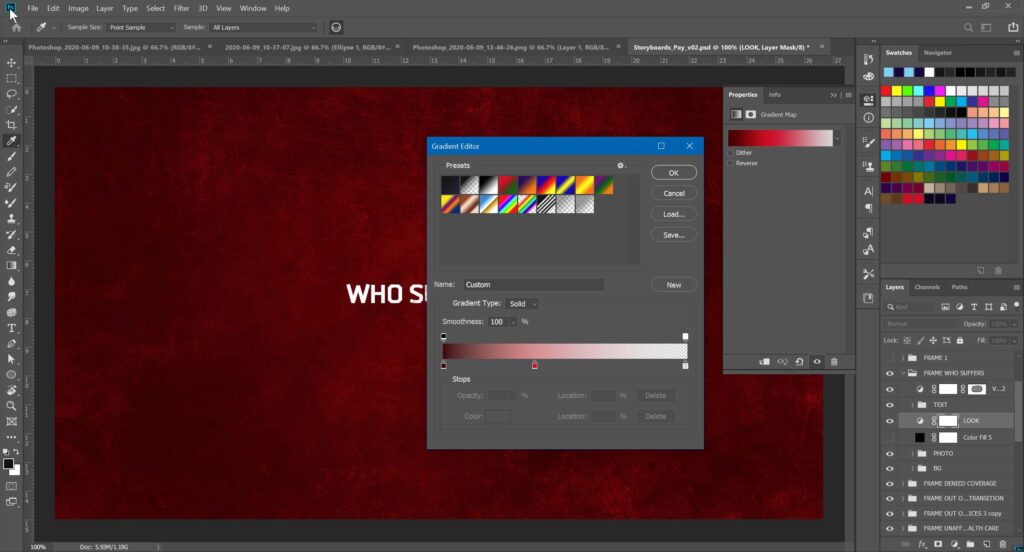Screen dimensions: 1024x552
Task: Select the Type tool
Action: point(11,327)
